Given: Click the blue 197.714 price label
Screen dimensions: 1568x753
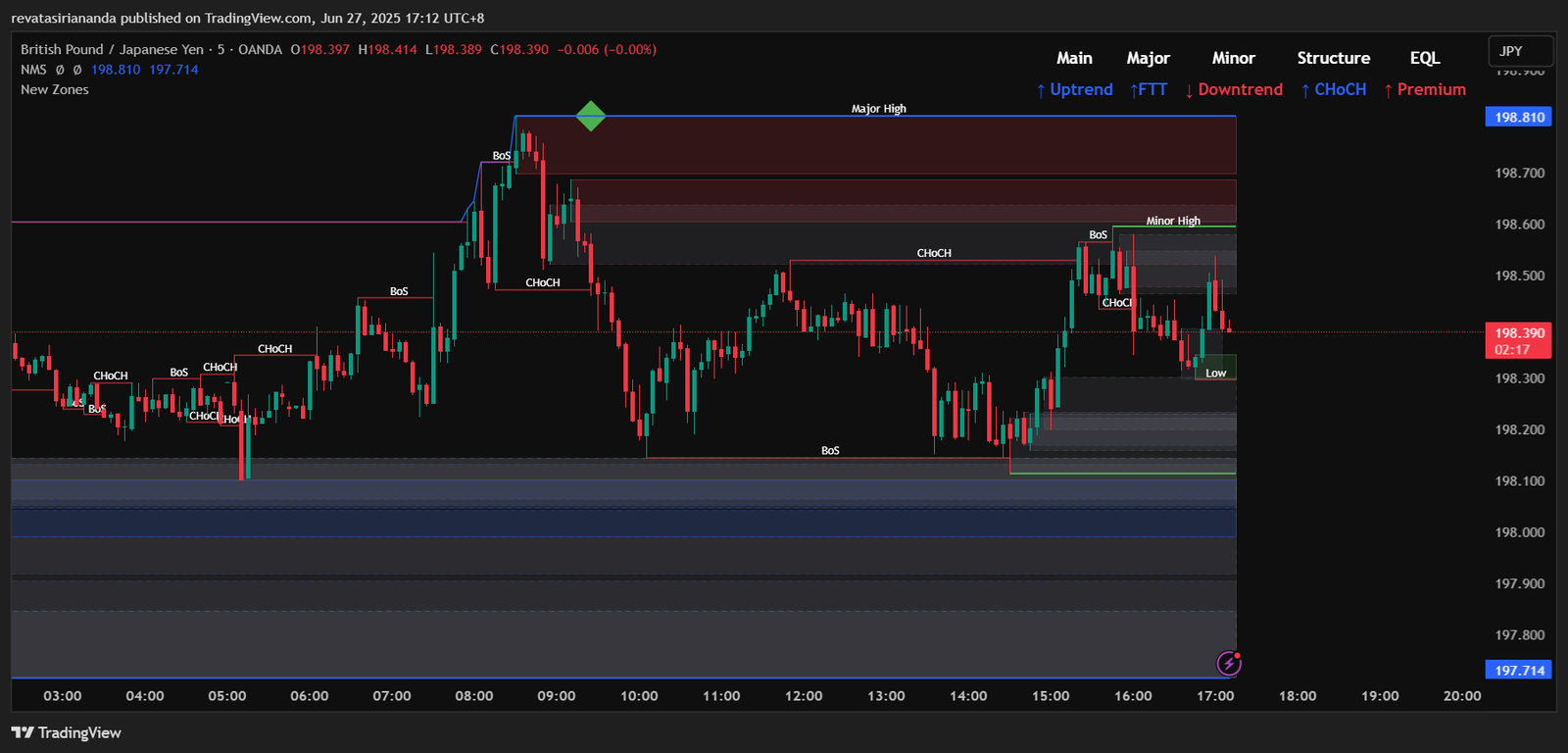Looking at the screenshot, I should [1519, 671].
